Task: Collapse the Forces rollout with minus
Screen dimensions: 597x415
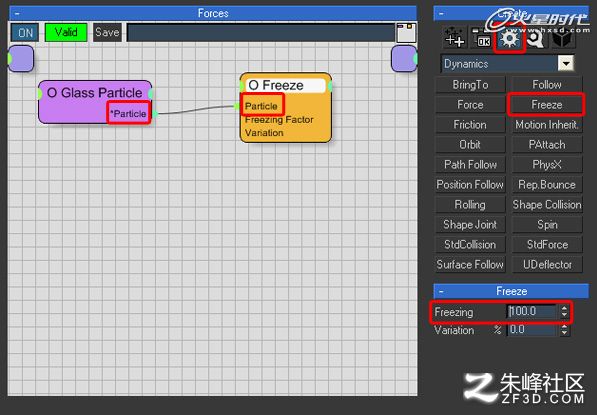Action: click(17, 14)
